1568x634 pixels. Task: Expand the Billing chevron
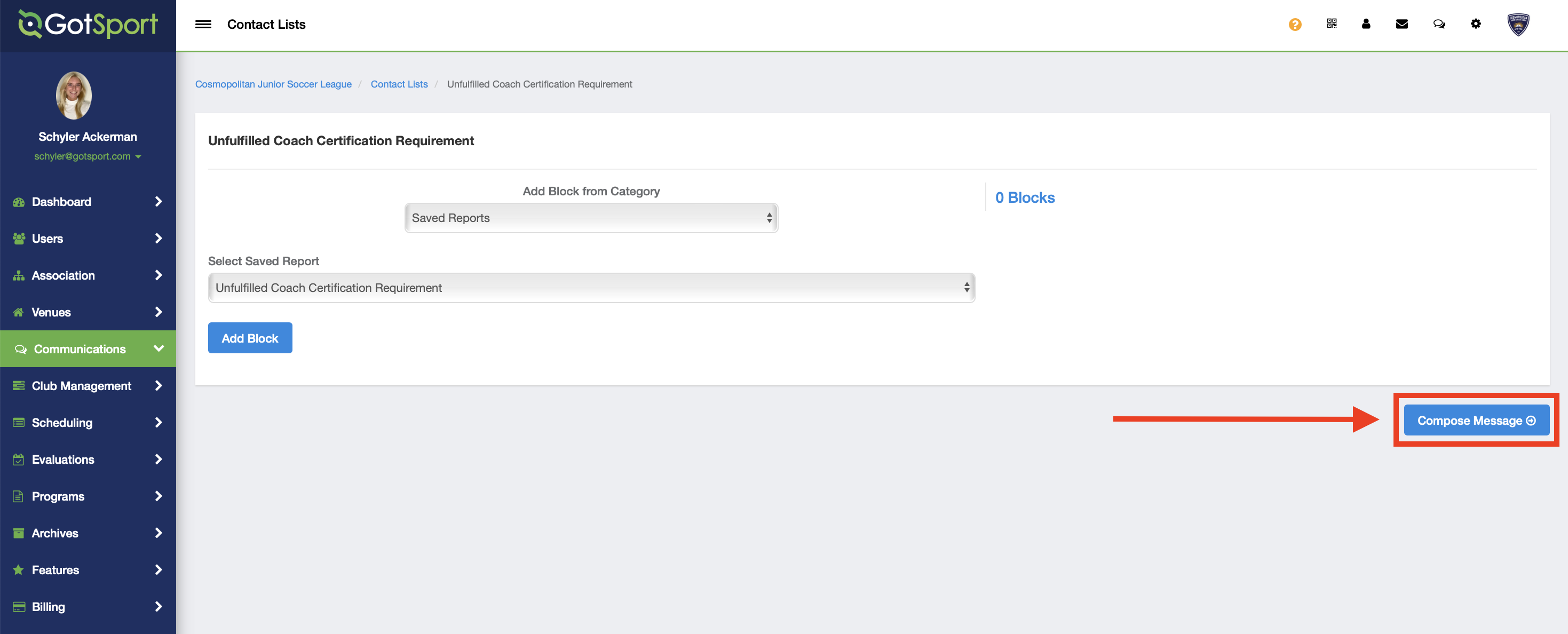tap(159, 607)
